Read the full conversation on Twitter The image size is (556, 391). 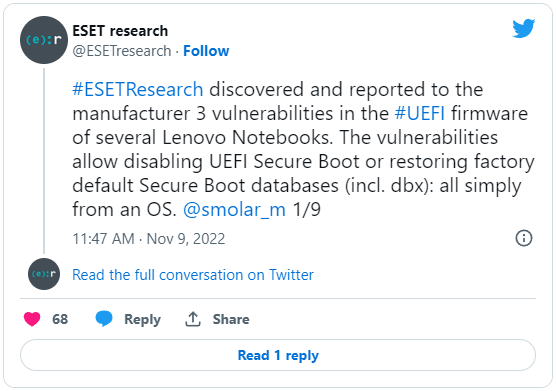pos(193,275)
